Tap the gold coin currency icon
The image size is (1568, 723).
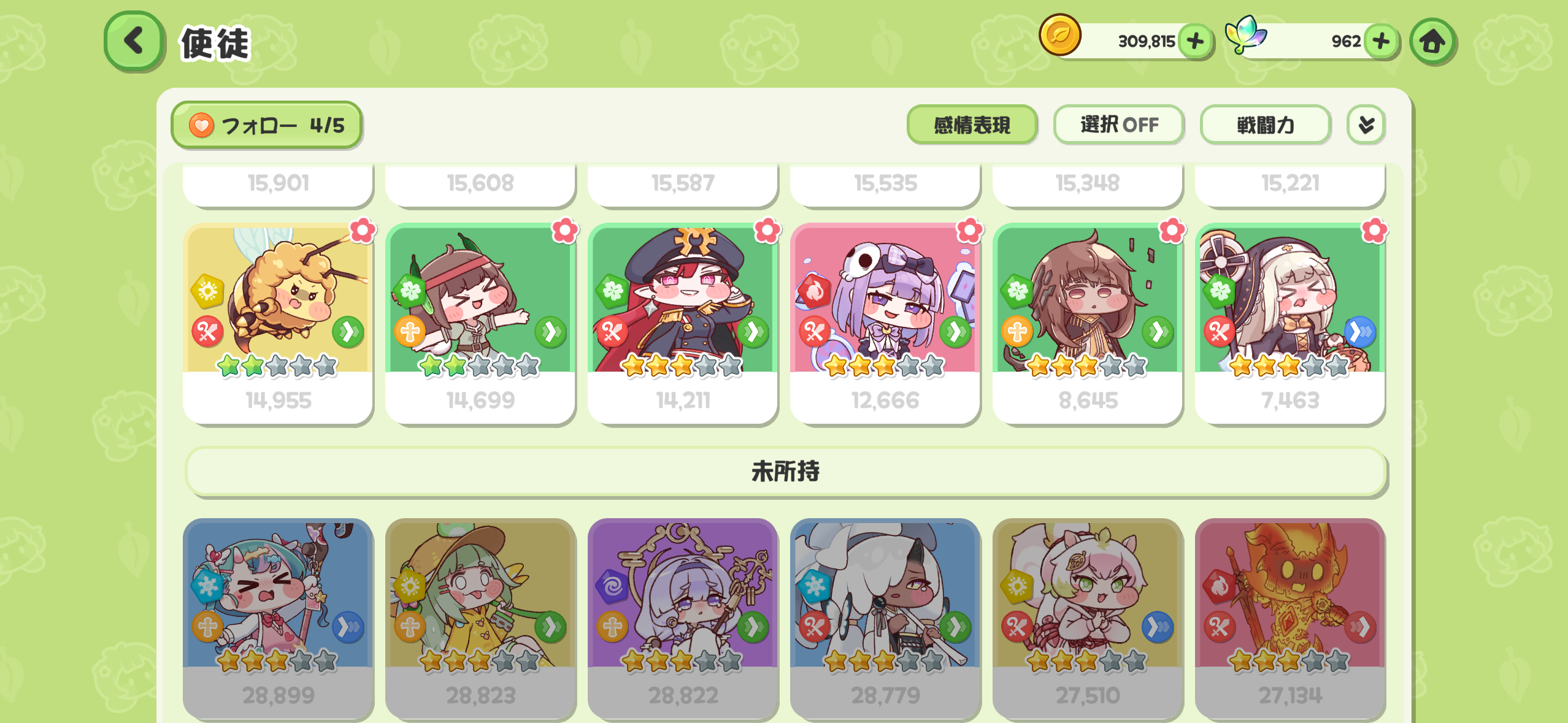click(1059, 35)
